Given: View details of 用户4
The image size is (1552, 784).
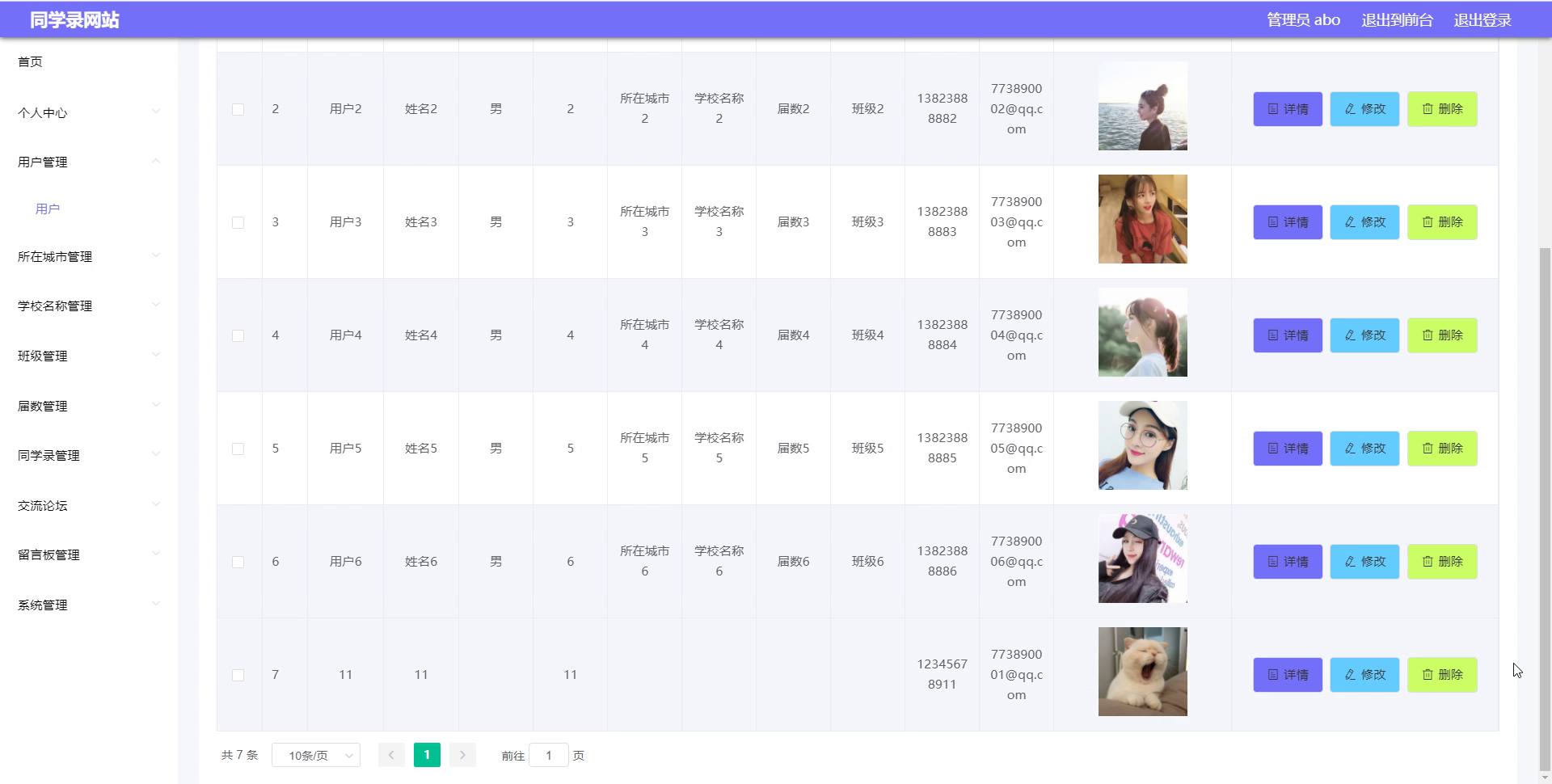Looking at the screenshot, I should 1288,335.
